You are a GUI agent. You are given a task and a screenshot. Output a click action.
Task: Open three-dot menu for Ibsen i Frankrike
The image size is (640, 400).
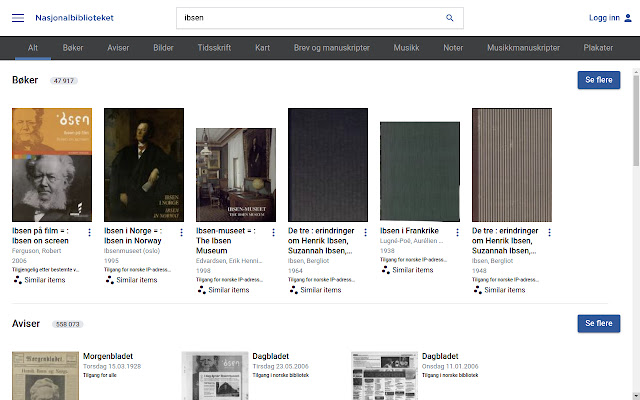[457, 232]
